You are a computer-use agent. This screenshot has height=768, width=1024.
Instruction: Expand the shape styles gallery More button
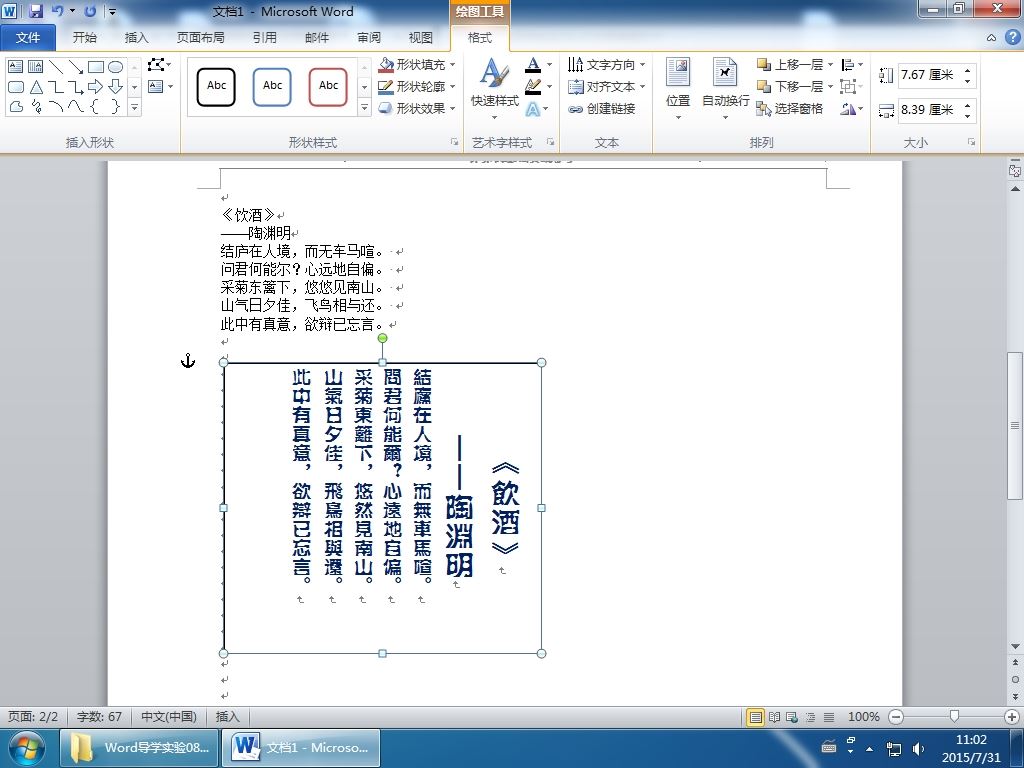364,108
